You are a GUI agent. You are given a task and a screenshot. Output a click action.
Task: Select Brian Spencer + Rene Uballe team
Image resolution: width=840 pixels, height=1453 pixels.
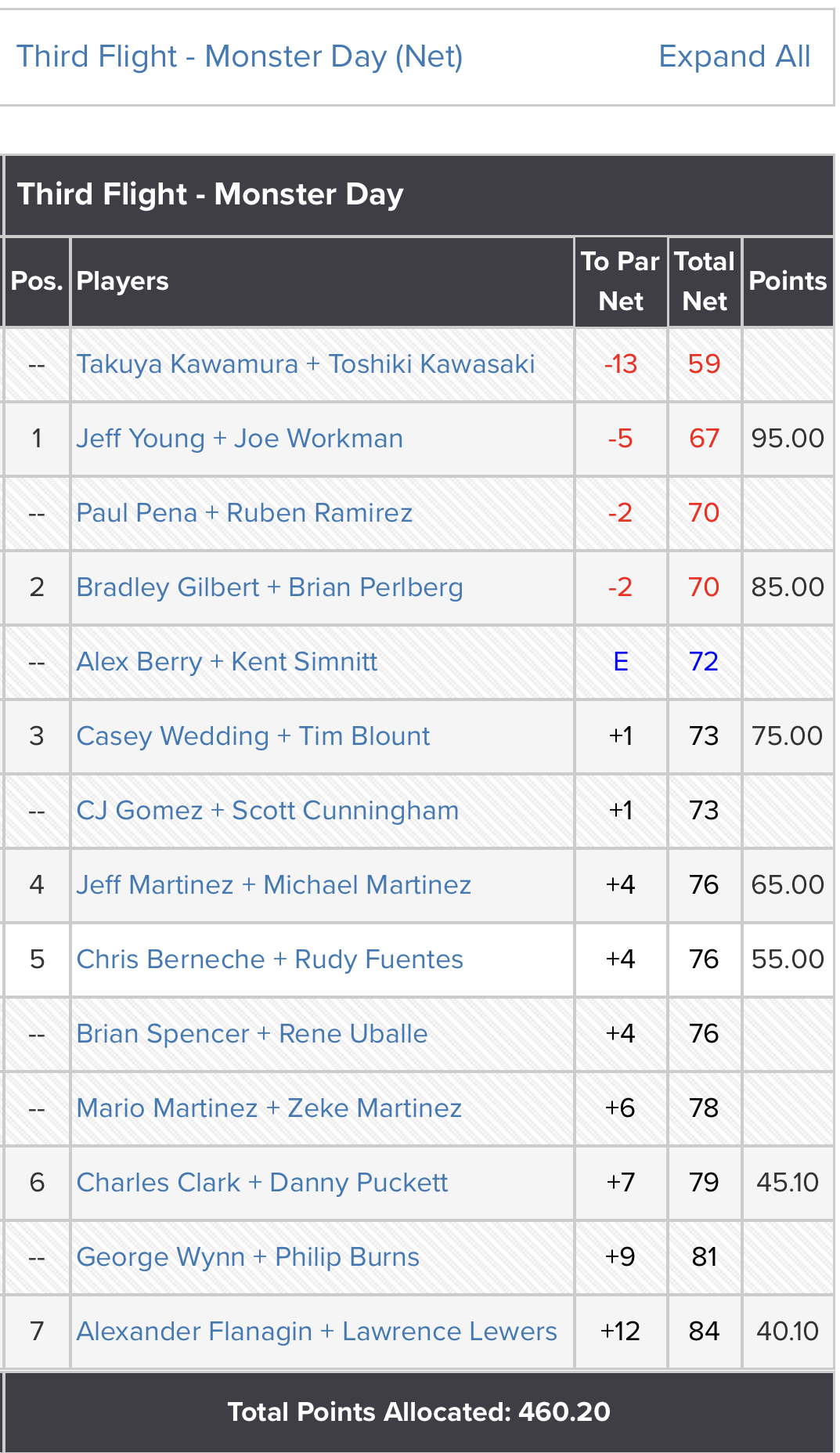(252, 1034)
